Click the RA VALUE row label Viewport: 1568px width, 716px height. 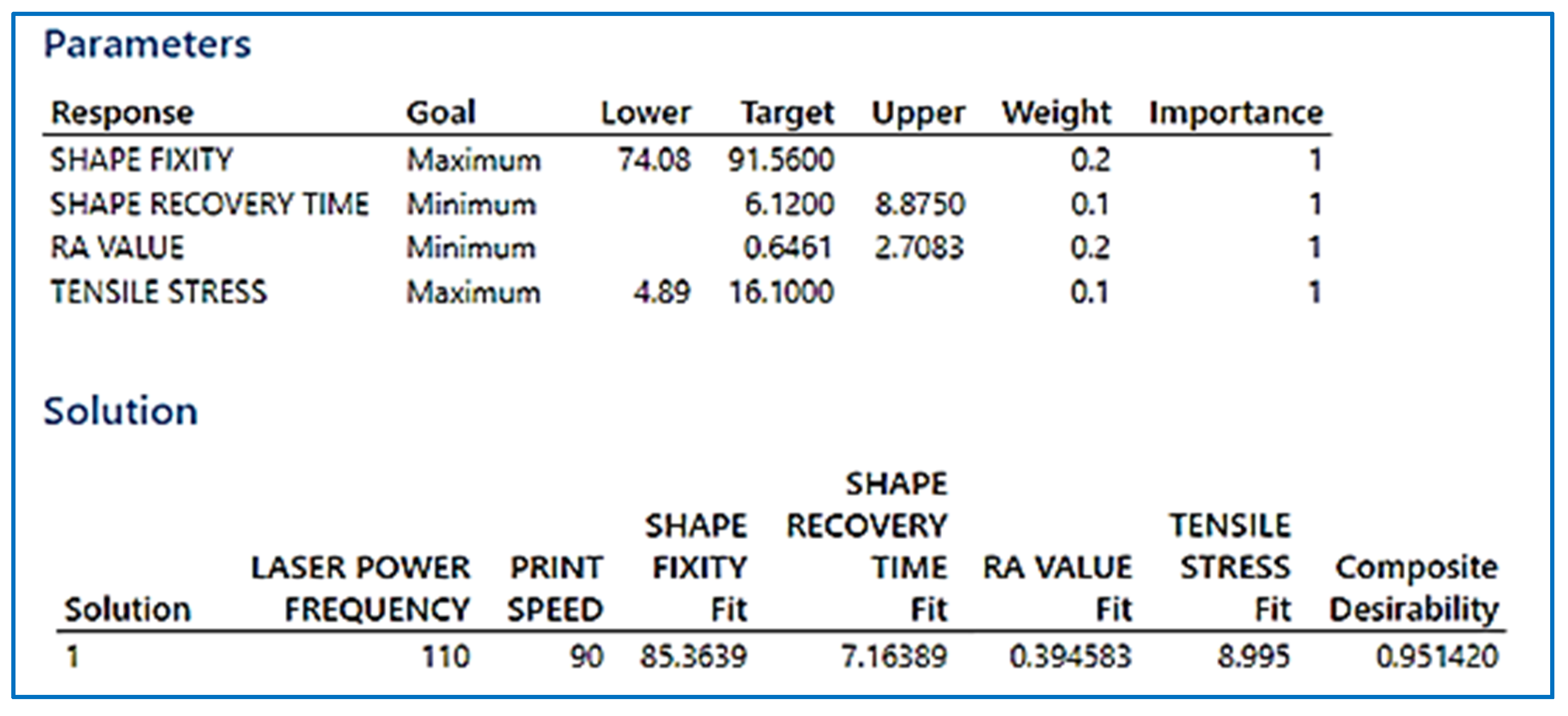(117, 247)
